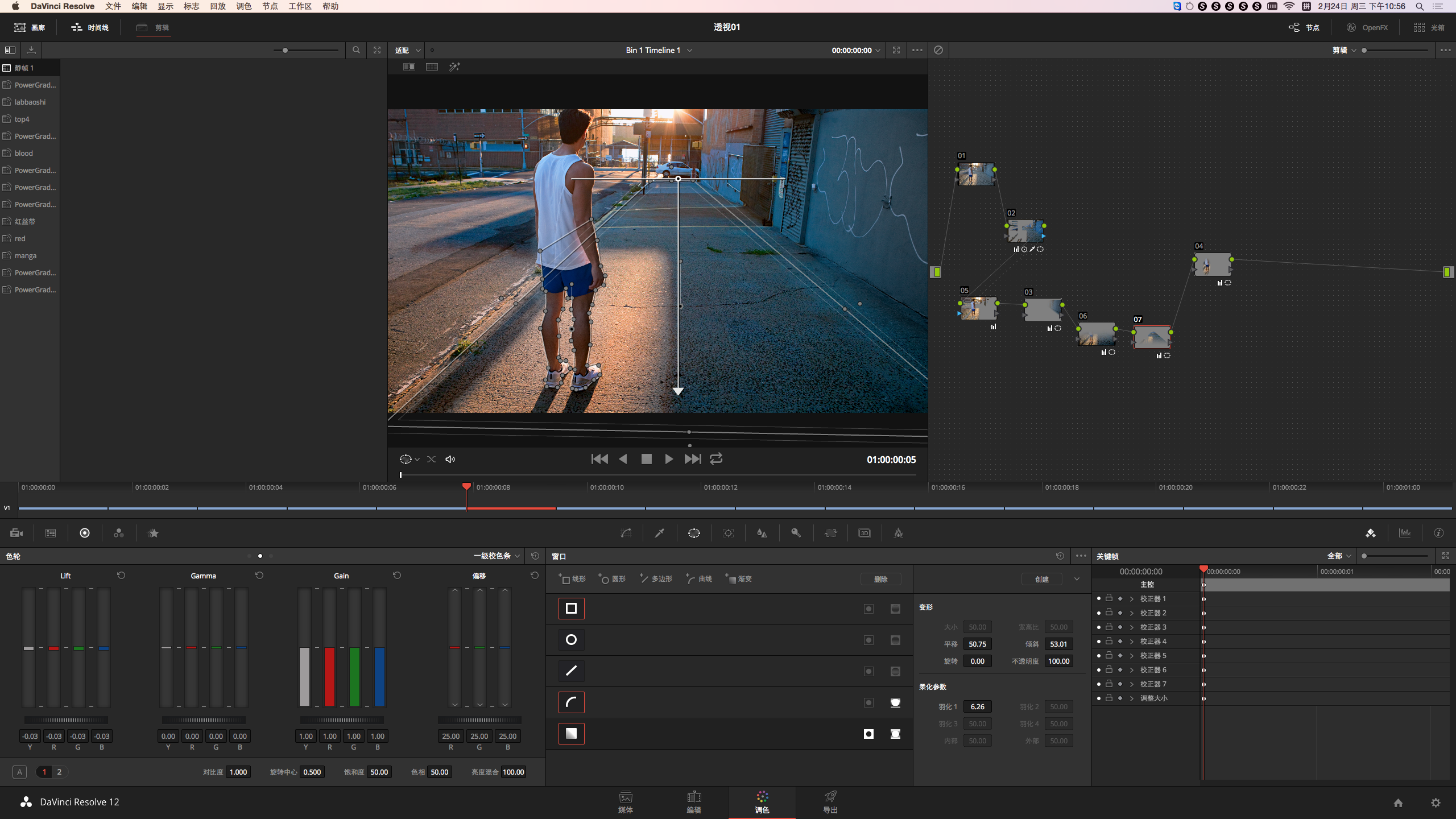Open the Tracker palette icon

pyautogui.click(x=728, y=533)
